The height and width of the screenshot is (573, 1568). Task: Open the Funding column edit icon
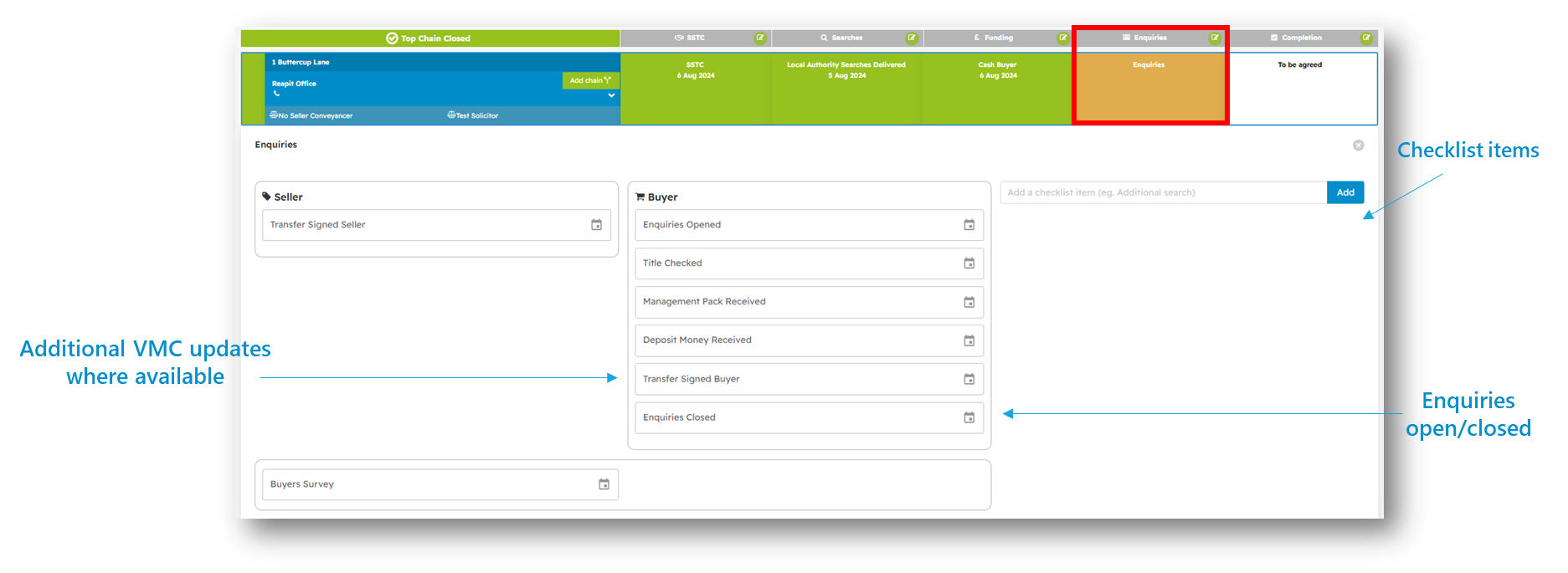(x=1063, y=38)
